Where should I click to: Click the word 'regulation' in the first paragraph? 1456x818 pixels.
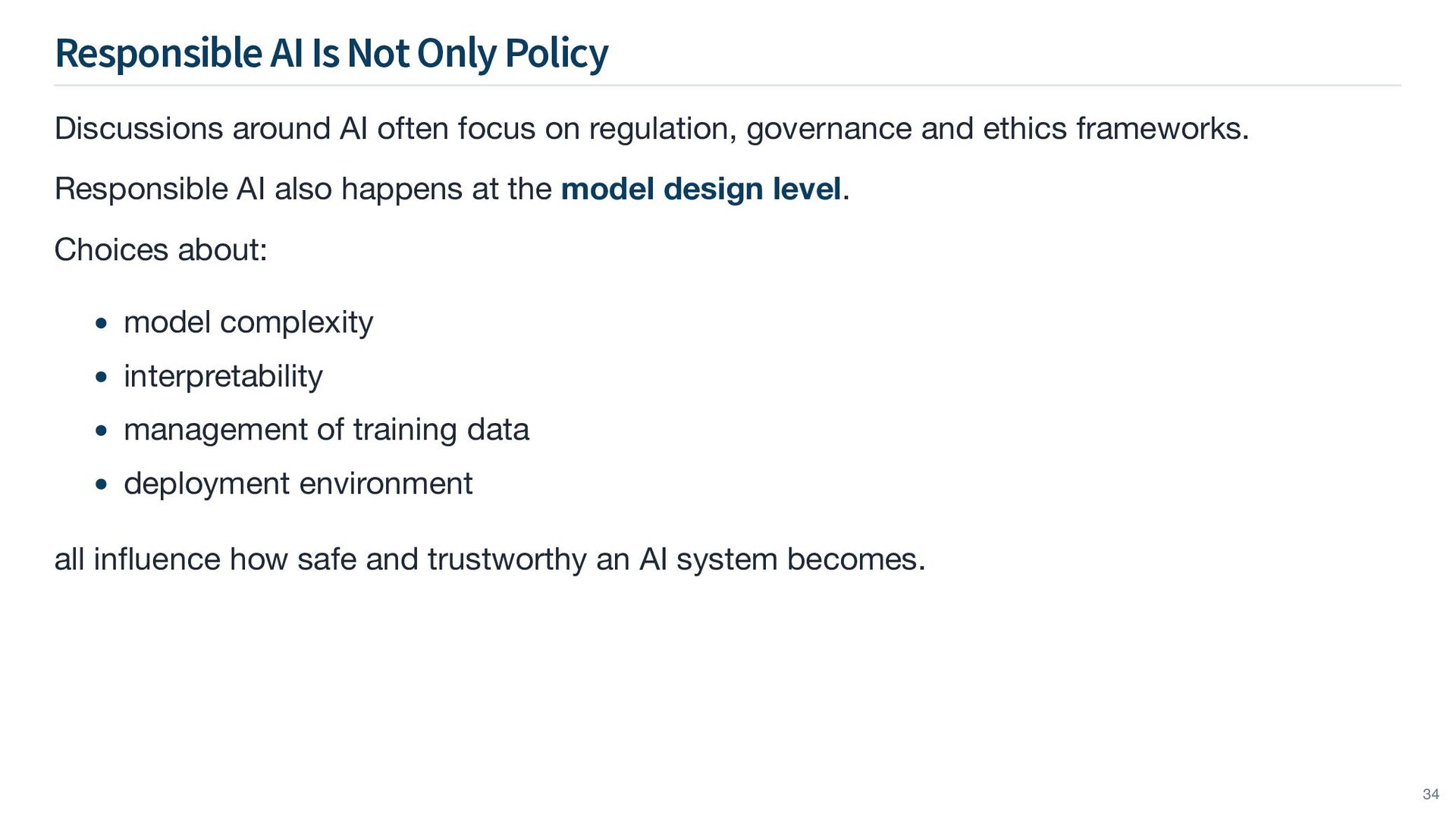pos(659,130)
